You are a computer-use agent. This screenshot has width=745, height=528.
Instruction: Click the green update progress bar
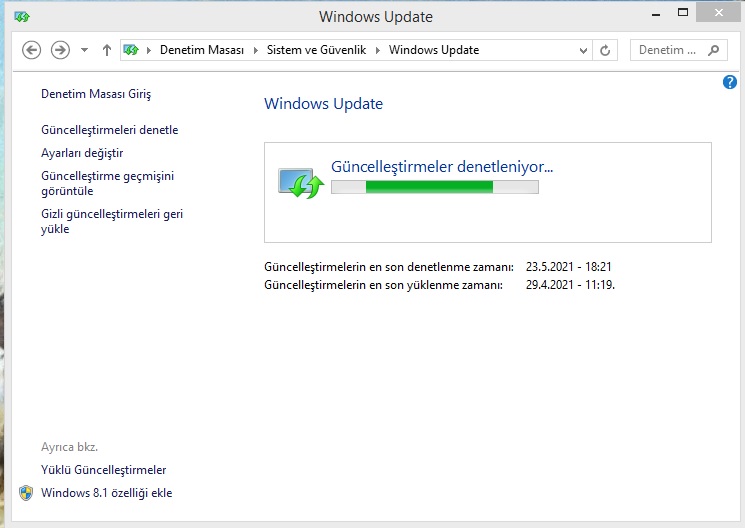pyautogui.click(x=435, y=187)
